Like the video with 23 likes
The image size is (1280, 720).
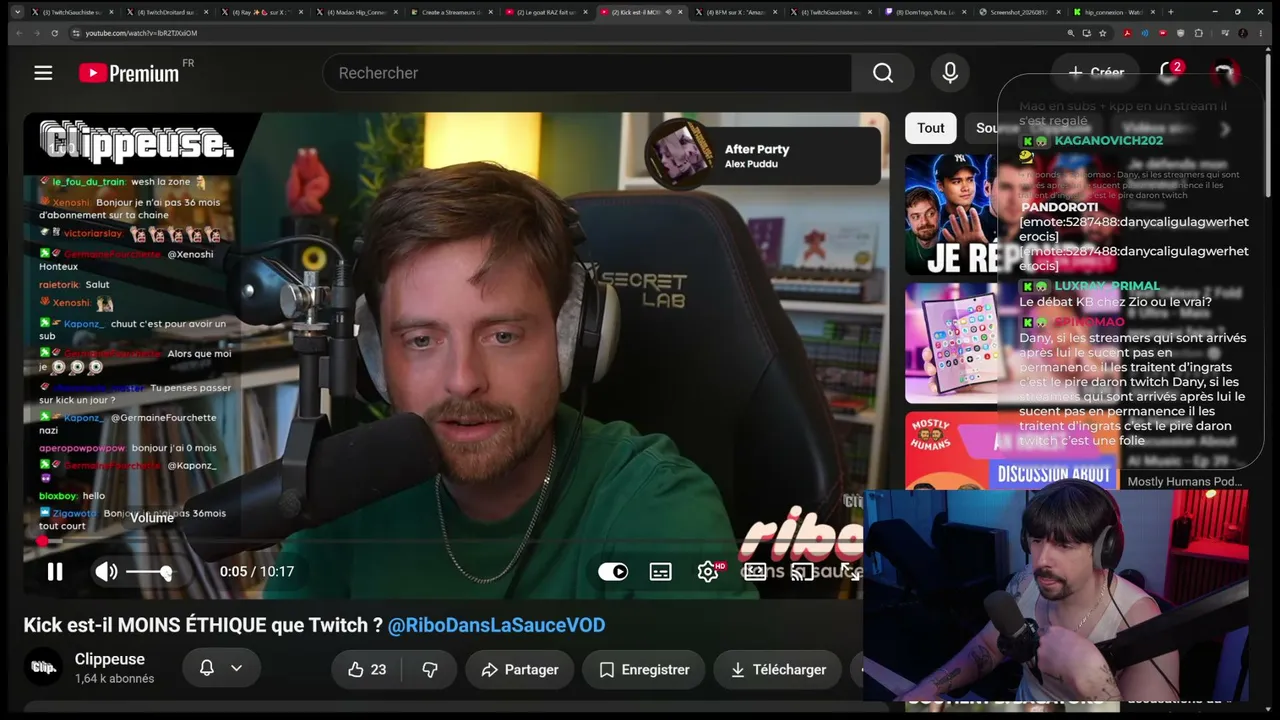[x=367, y=670]
